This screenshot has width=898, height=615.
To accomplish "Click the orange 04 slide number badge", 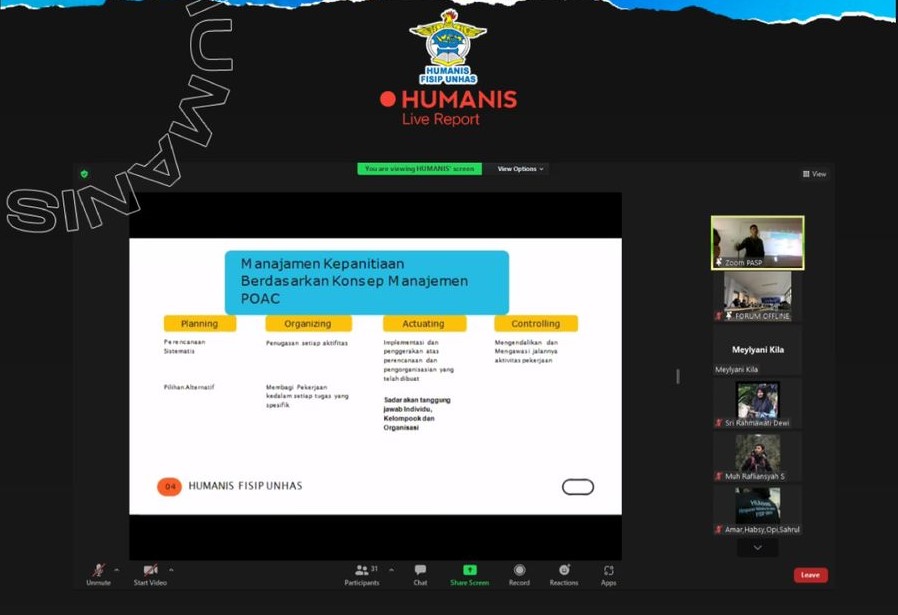I will click(170, 487).
